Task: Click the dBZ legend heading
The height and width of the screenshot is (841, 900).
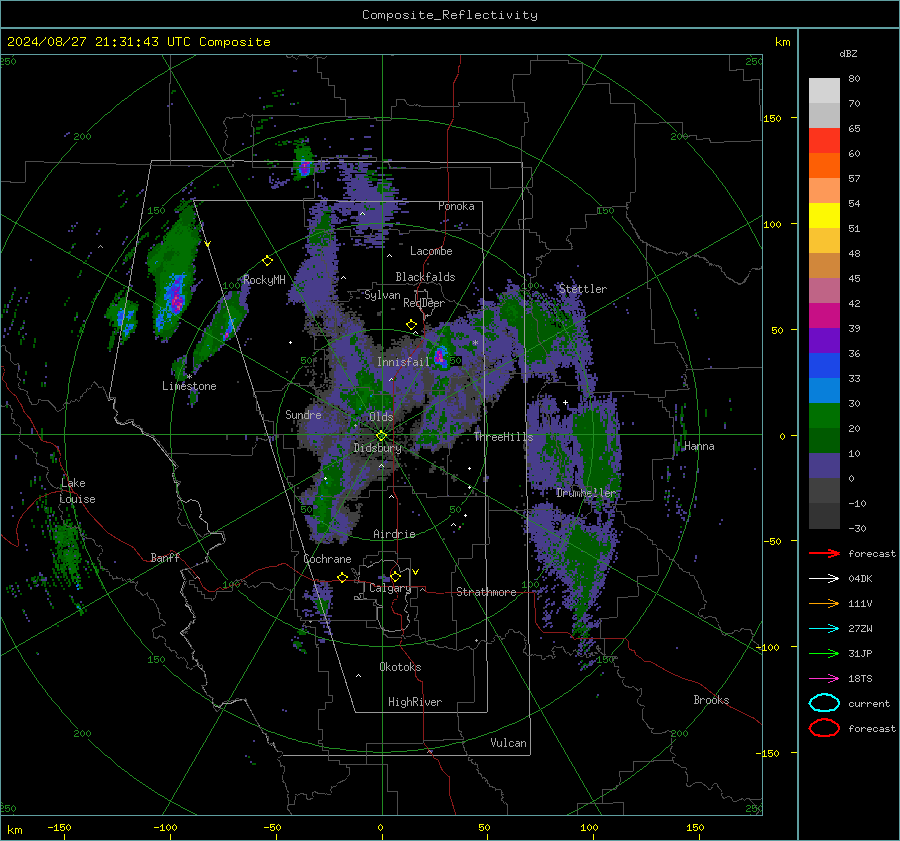Action: 848,53
